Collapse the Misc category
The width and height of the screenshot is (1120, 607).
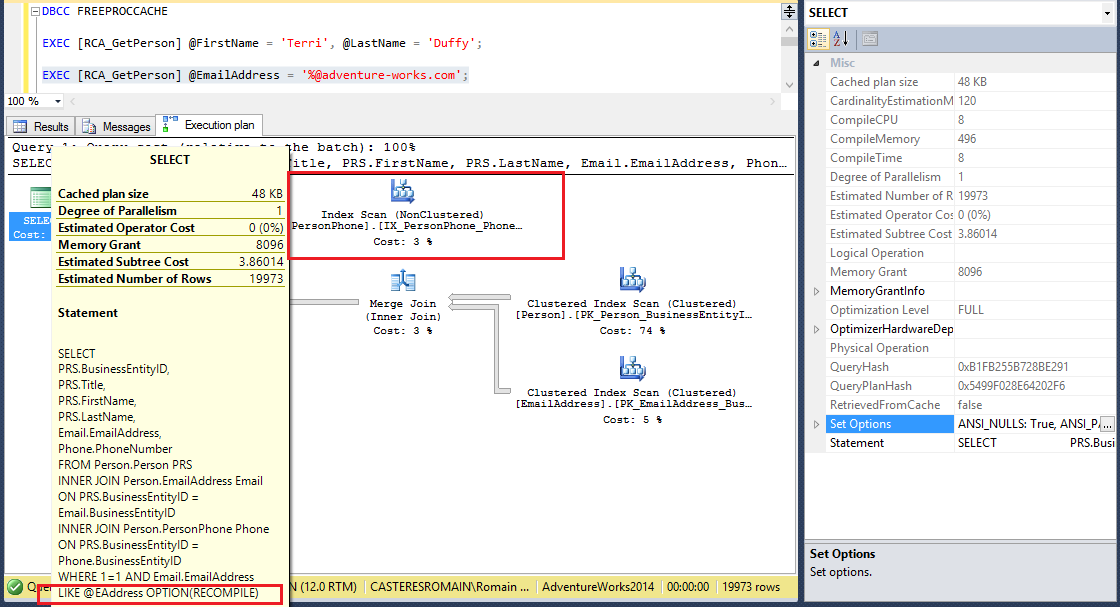coord(816,63)
